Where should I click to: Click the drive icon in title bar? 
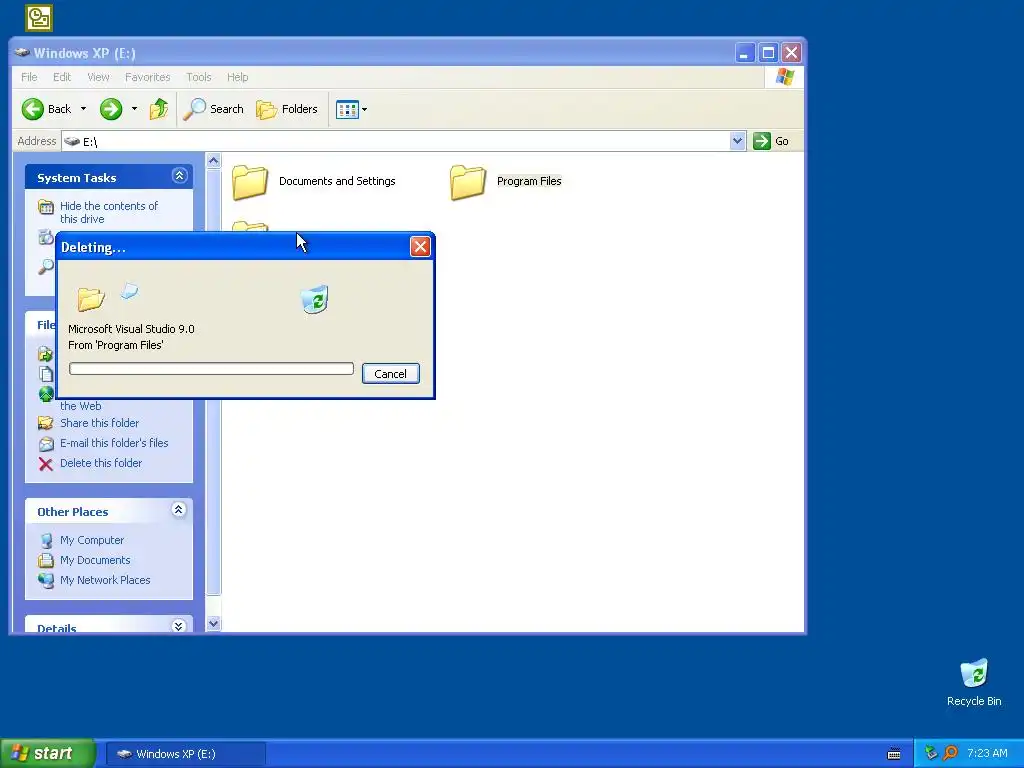23,53
